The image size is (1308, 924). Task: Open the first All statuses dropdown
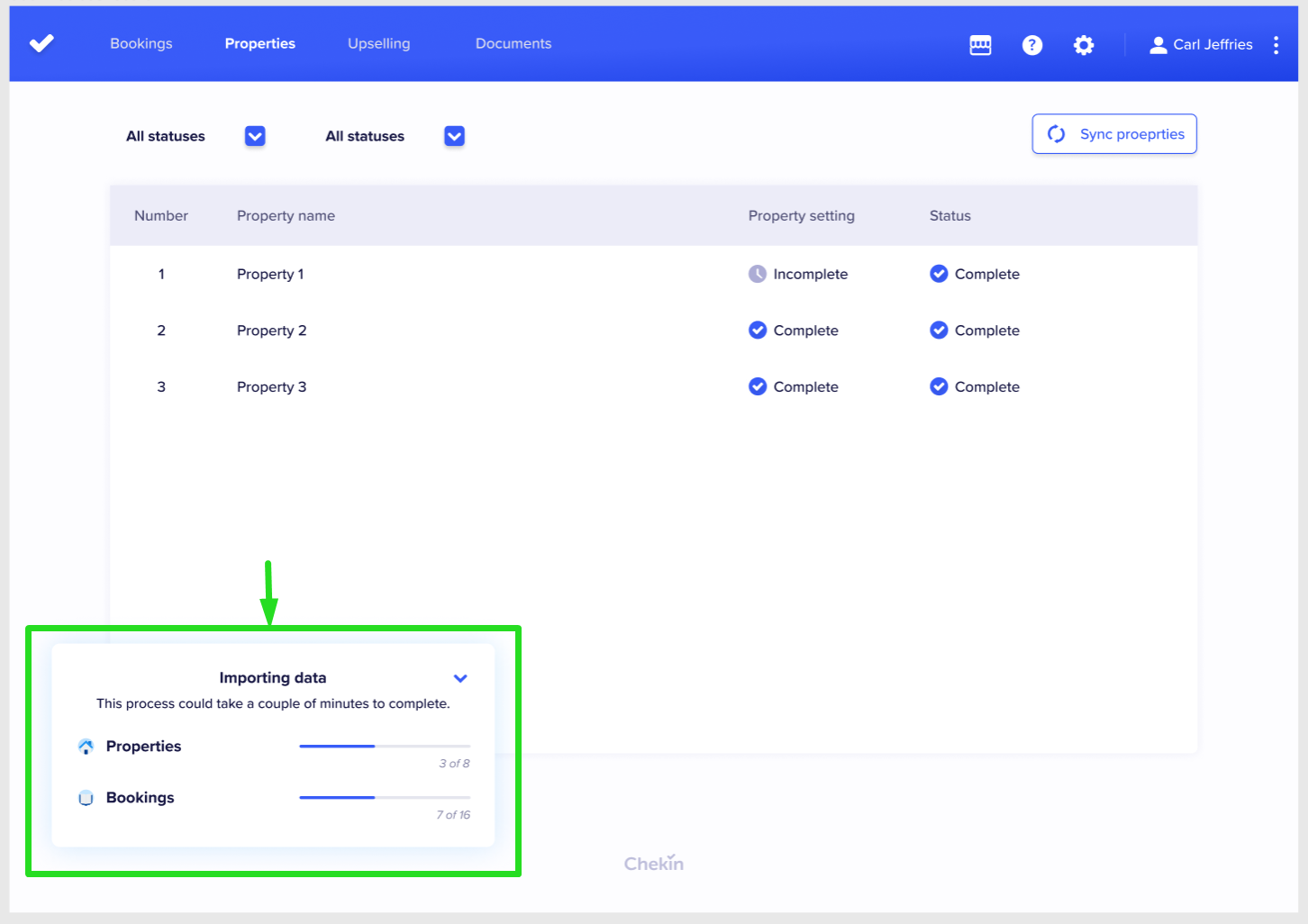tap(255, 136)
